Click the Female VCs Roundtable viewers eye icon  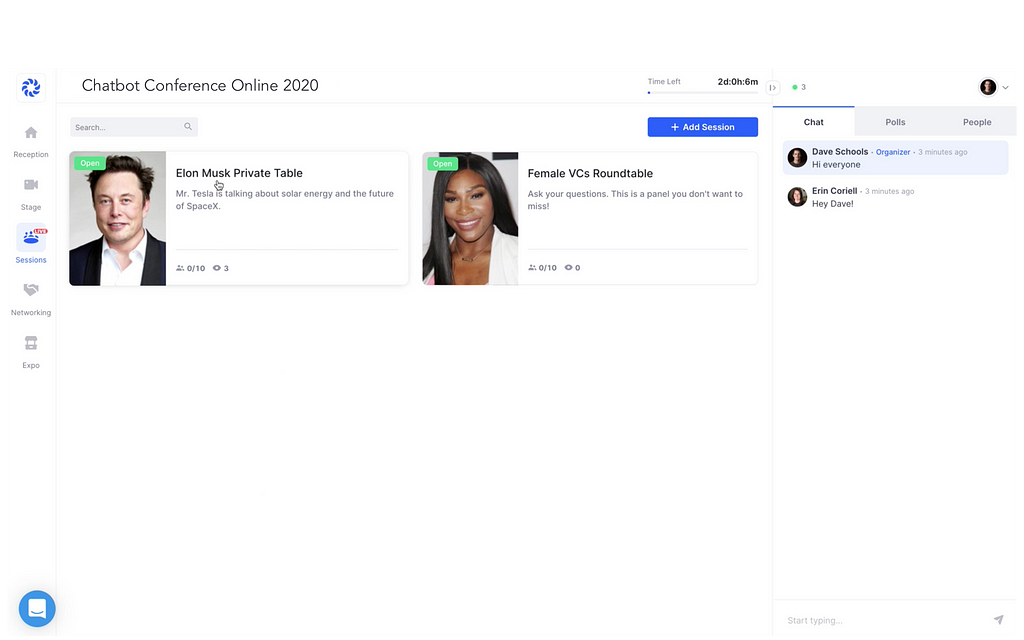[x=568, y=267]
